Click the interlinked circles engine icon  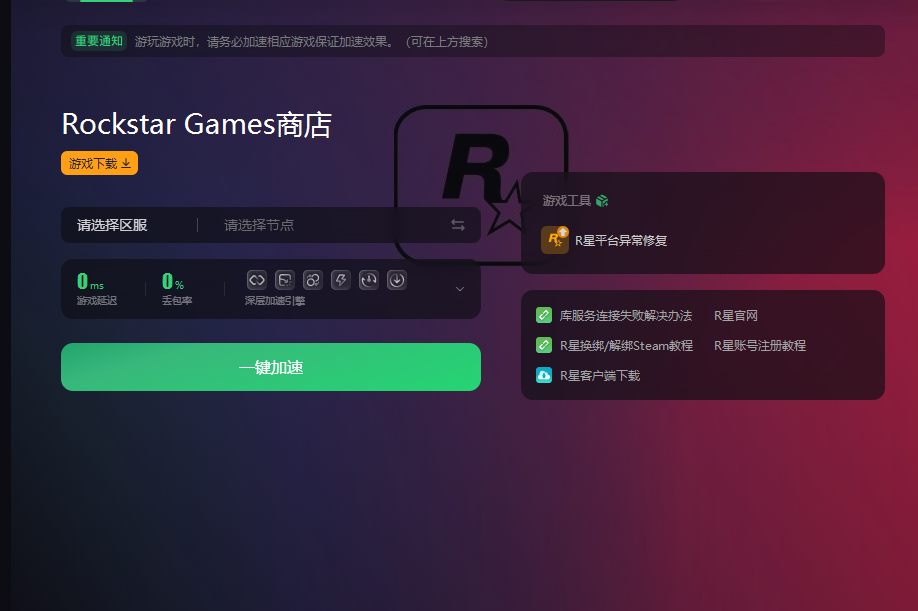(x=313, y=280)
